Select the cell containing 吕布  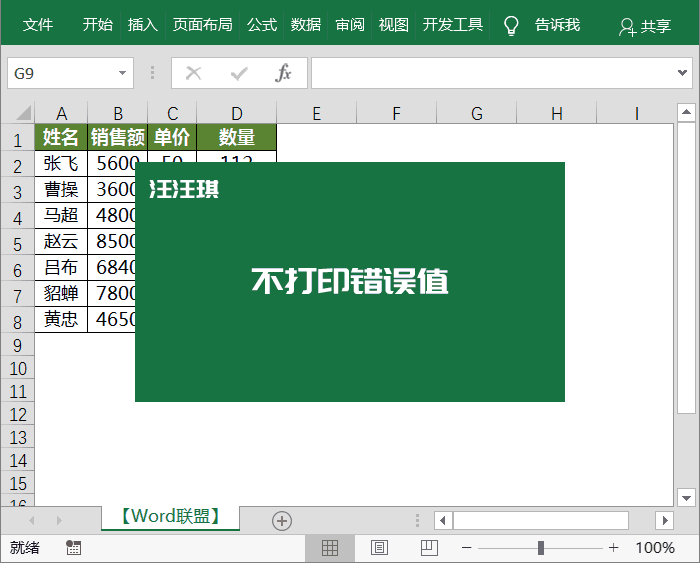(x=61, y=267)
